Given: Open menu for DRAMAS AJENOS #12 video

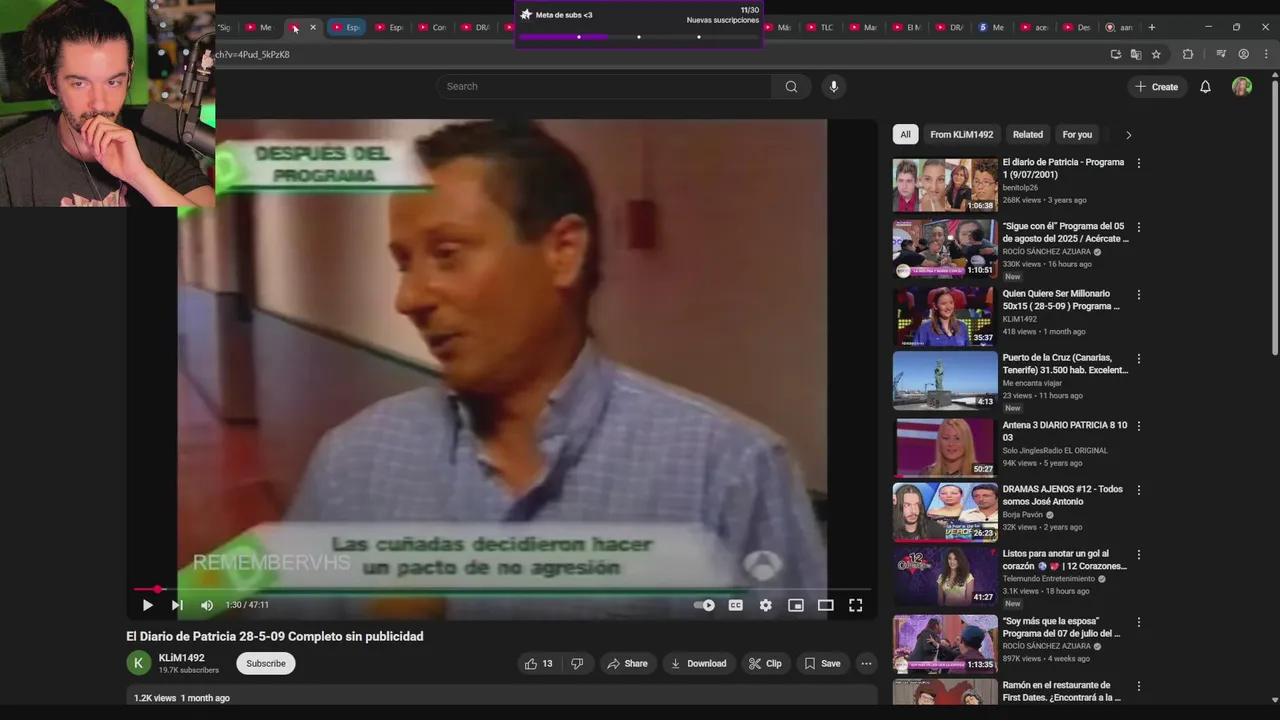Looking at the screenshot, I should coord(1138,490).
